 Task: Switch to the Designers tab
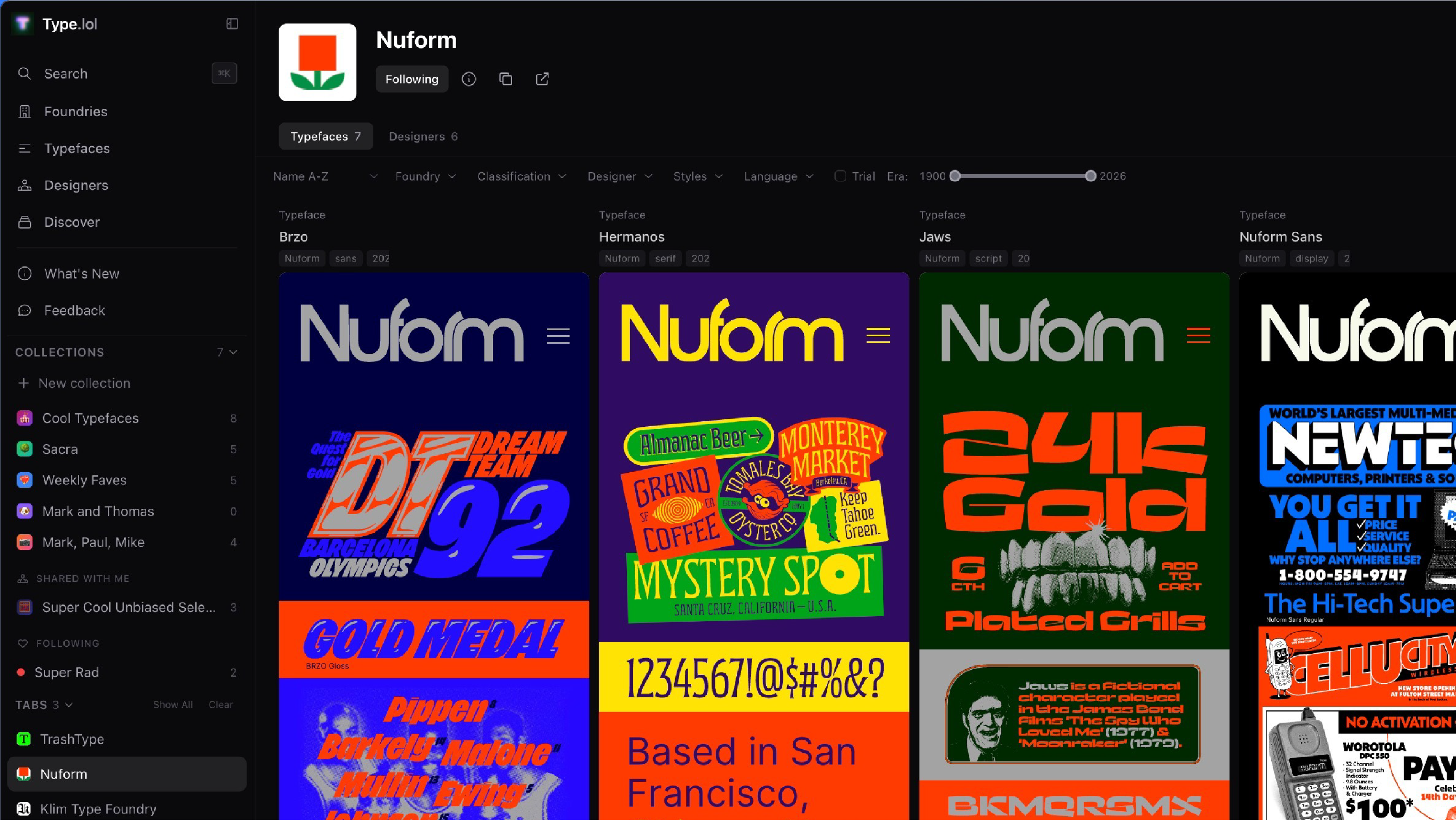(423, 136)
